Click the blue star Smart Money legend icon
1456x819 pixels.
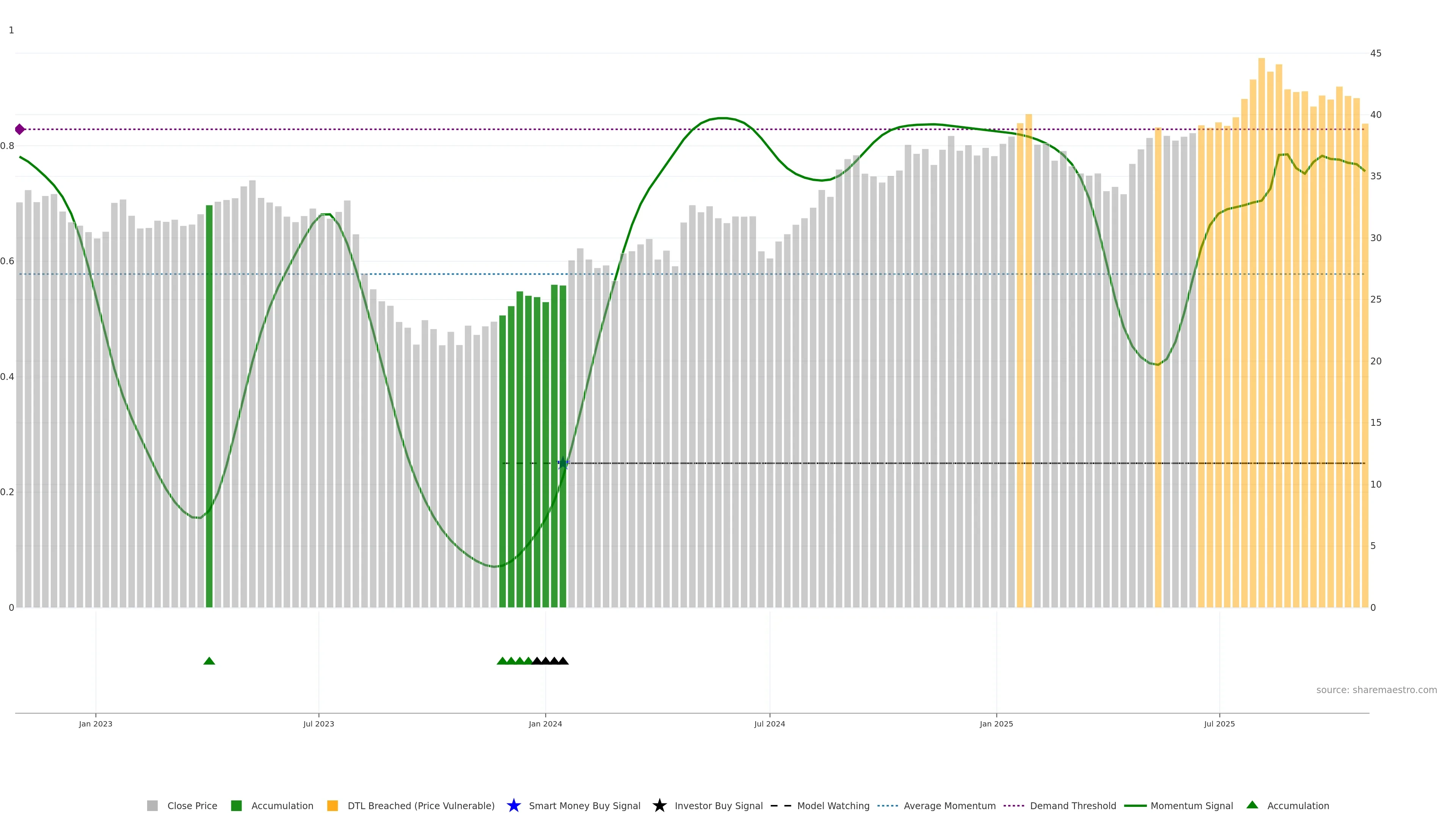pyautogui.click(x=513, y=805)
